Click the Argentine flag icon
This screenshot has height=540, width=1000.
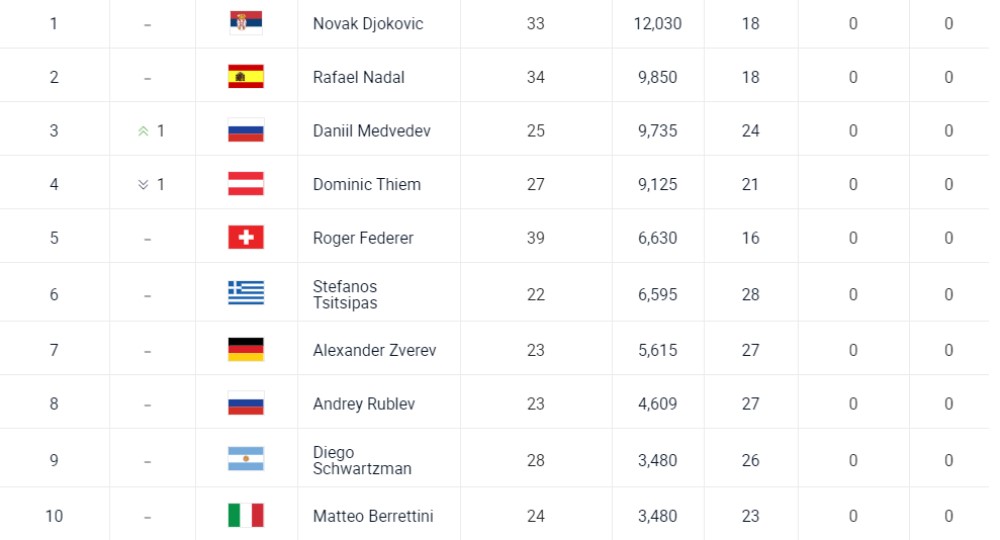[246, 459]
